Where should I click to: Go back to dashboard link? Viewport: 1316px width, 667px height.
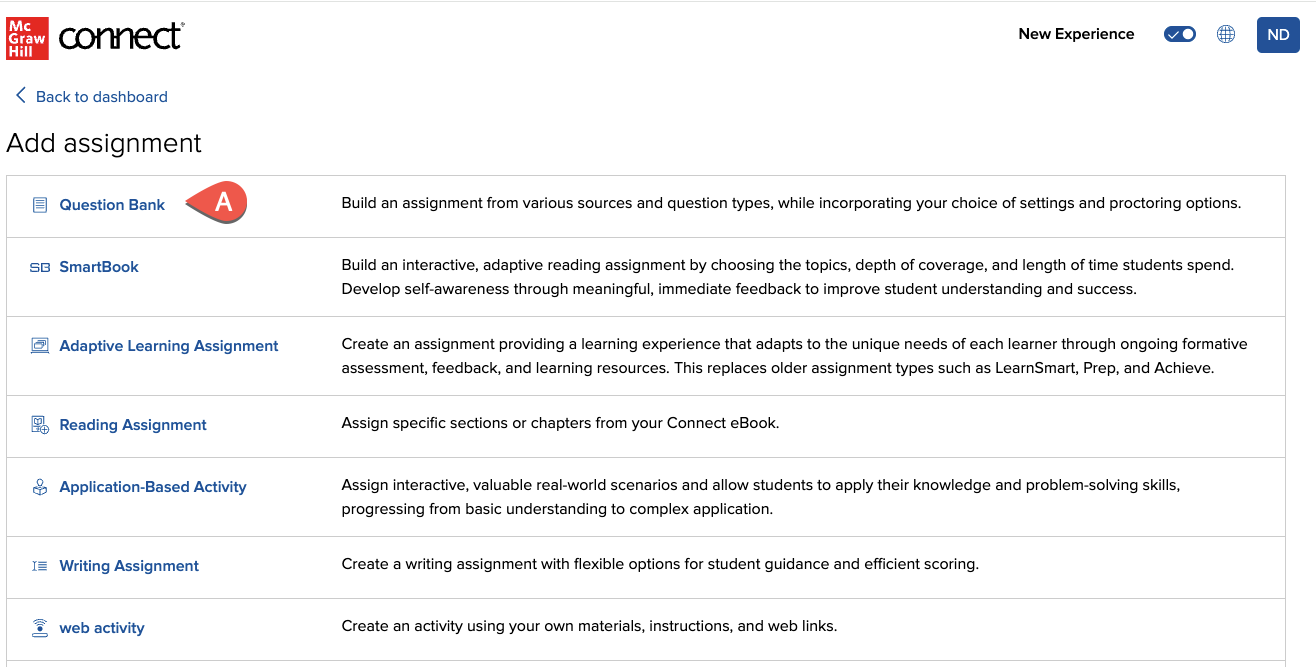point(101,97)
